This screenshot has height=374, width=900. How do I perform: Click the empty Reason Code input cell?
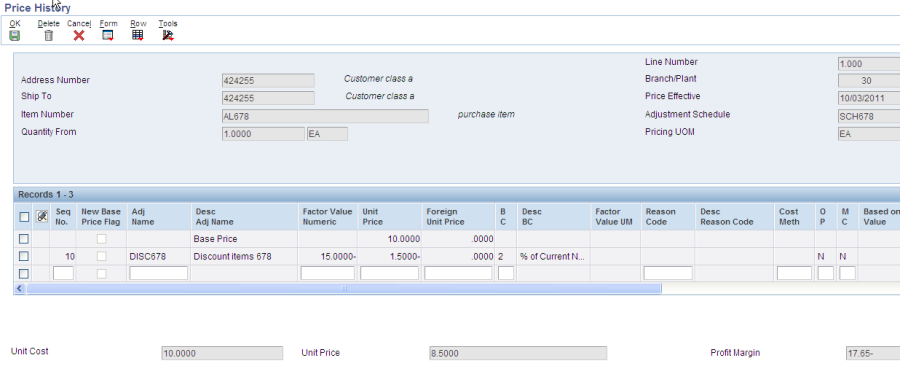point(668,273)
